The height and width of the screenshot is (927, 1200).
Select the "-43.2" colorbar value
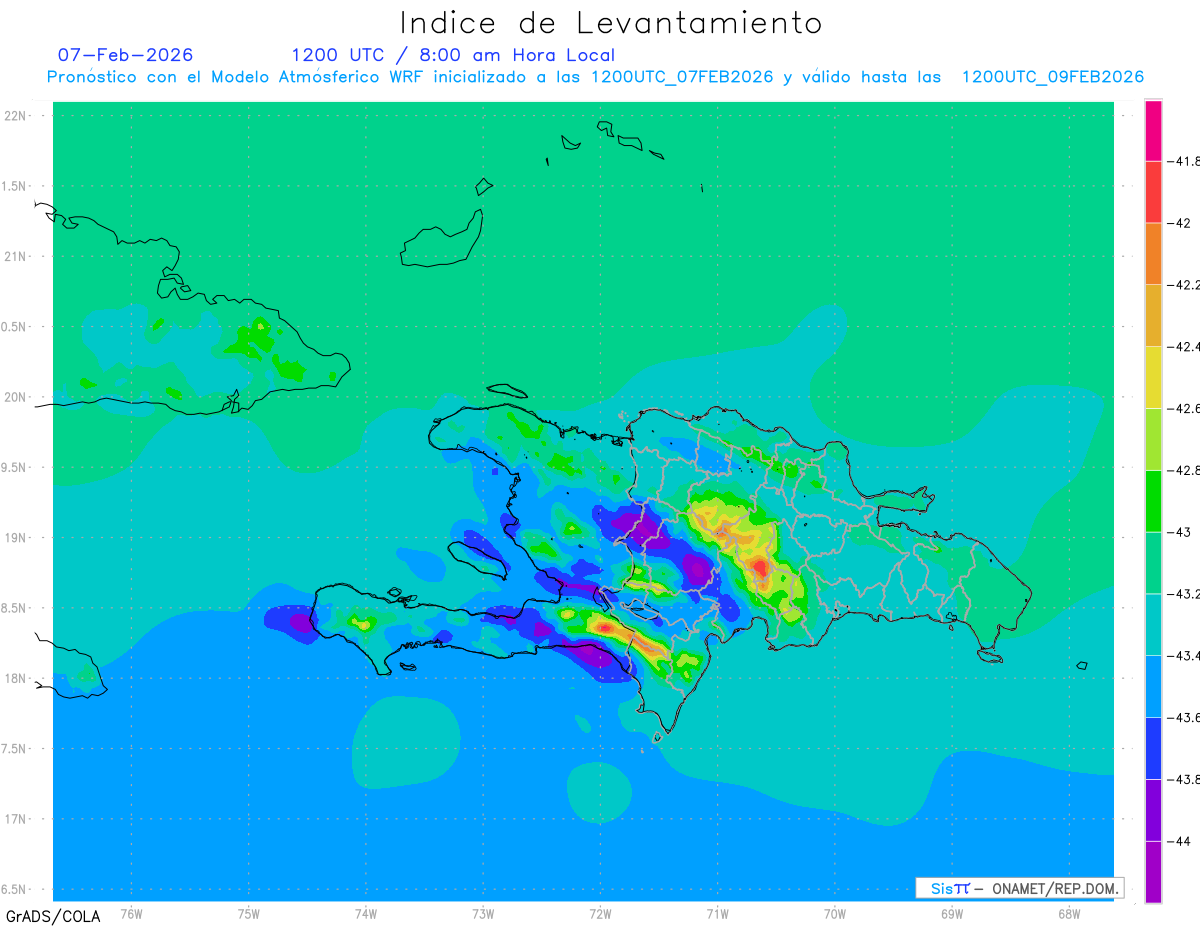point(1184,594)
